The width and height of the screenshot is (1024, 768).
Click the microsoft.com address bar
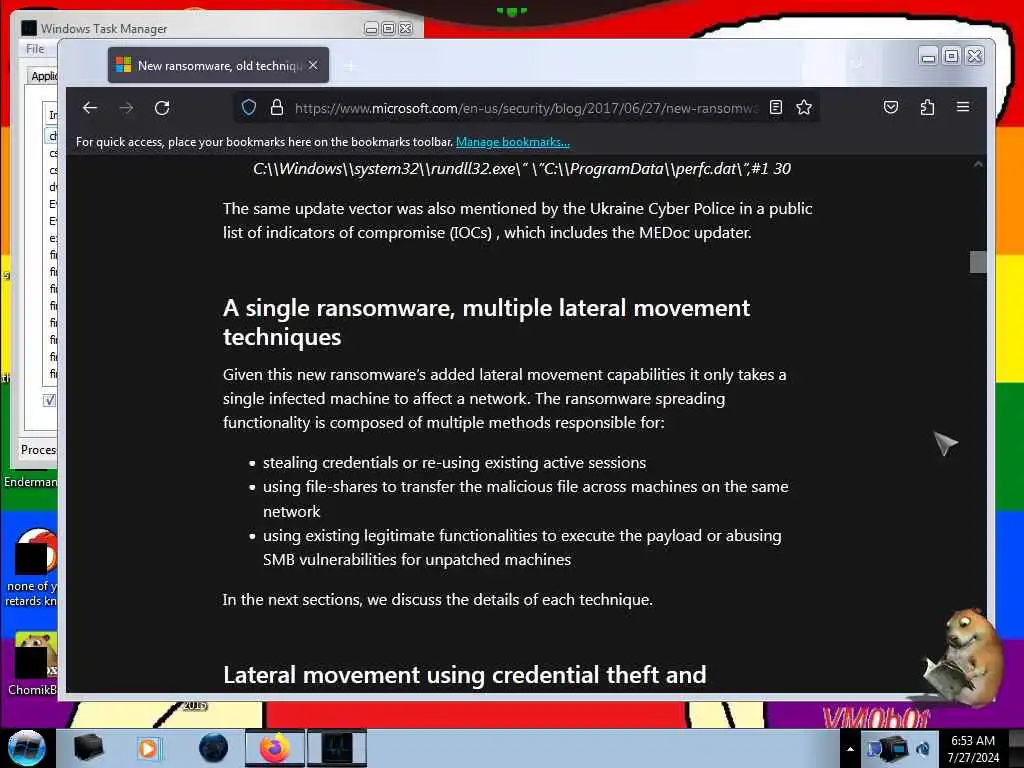[526, 108]
